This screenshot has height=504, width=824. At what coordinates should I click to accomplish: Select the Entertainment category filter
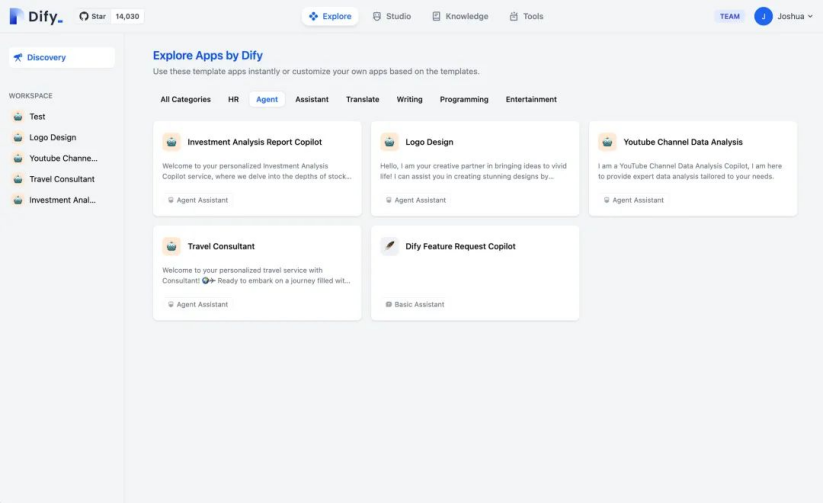tap(531, 99)
